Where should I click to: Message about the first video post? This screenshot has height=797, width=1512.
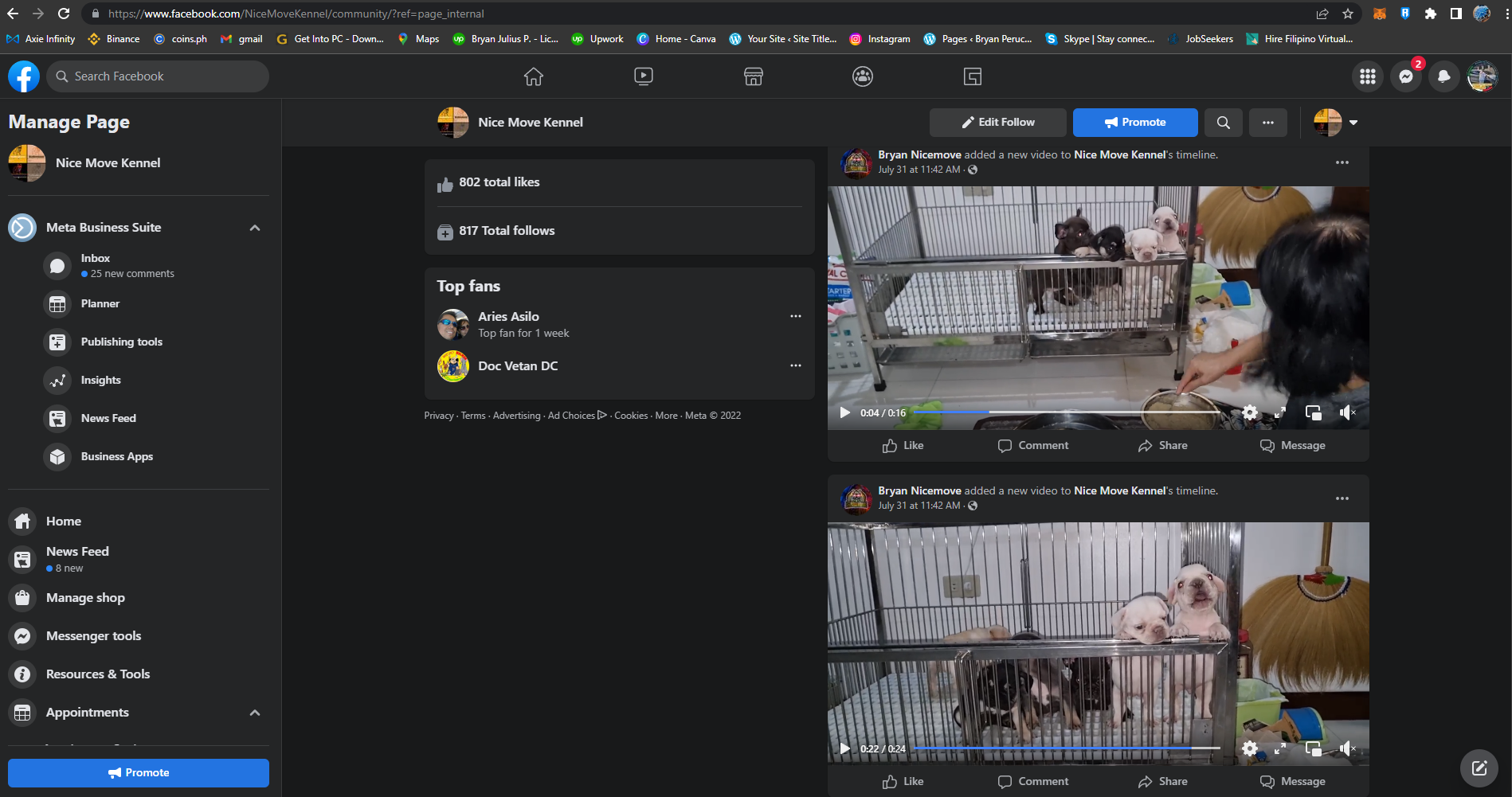click(x=1293, y=446)
